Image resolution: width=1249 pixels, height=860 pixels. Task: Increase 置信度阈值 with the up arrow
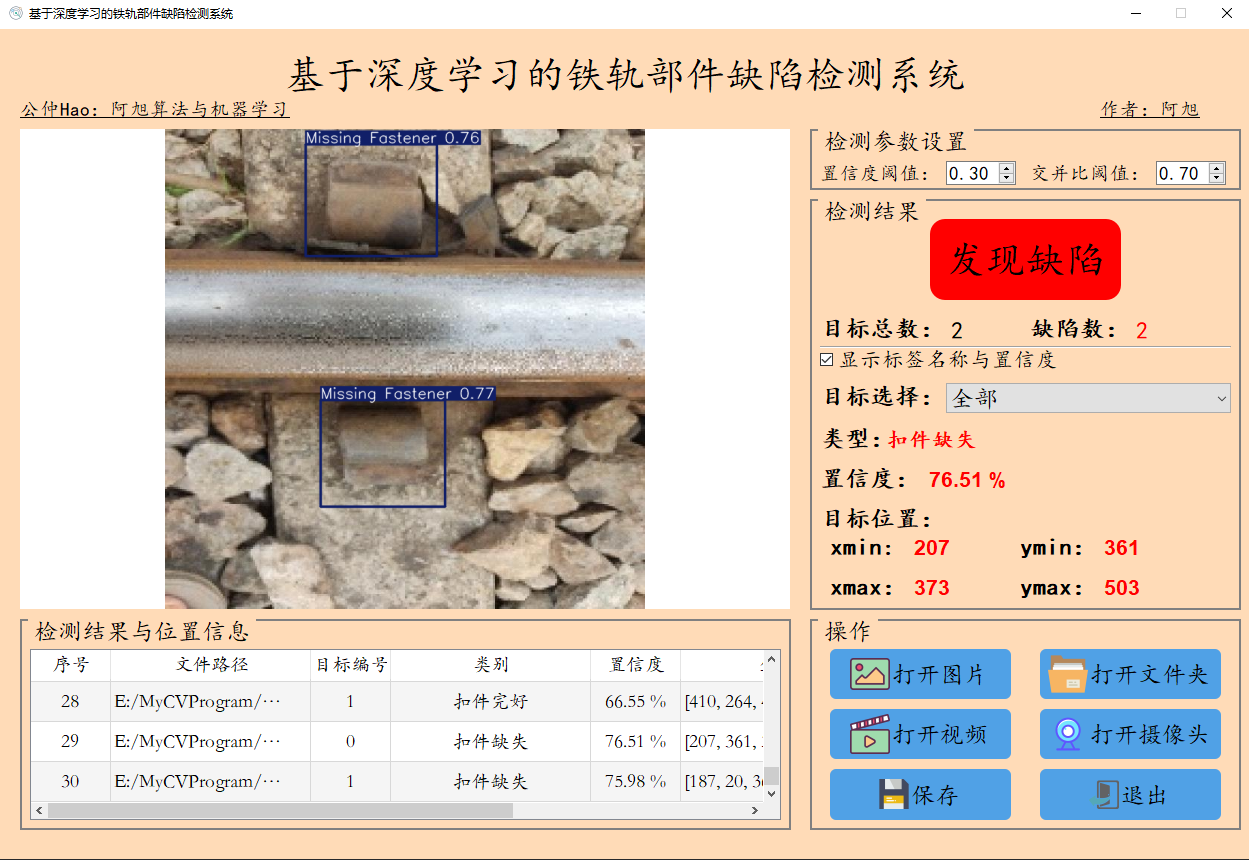coord(1007,168)
